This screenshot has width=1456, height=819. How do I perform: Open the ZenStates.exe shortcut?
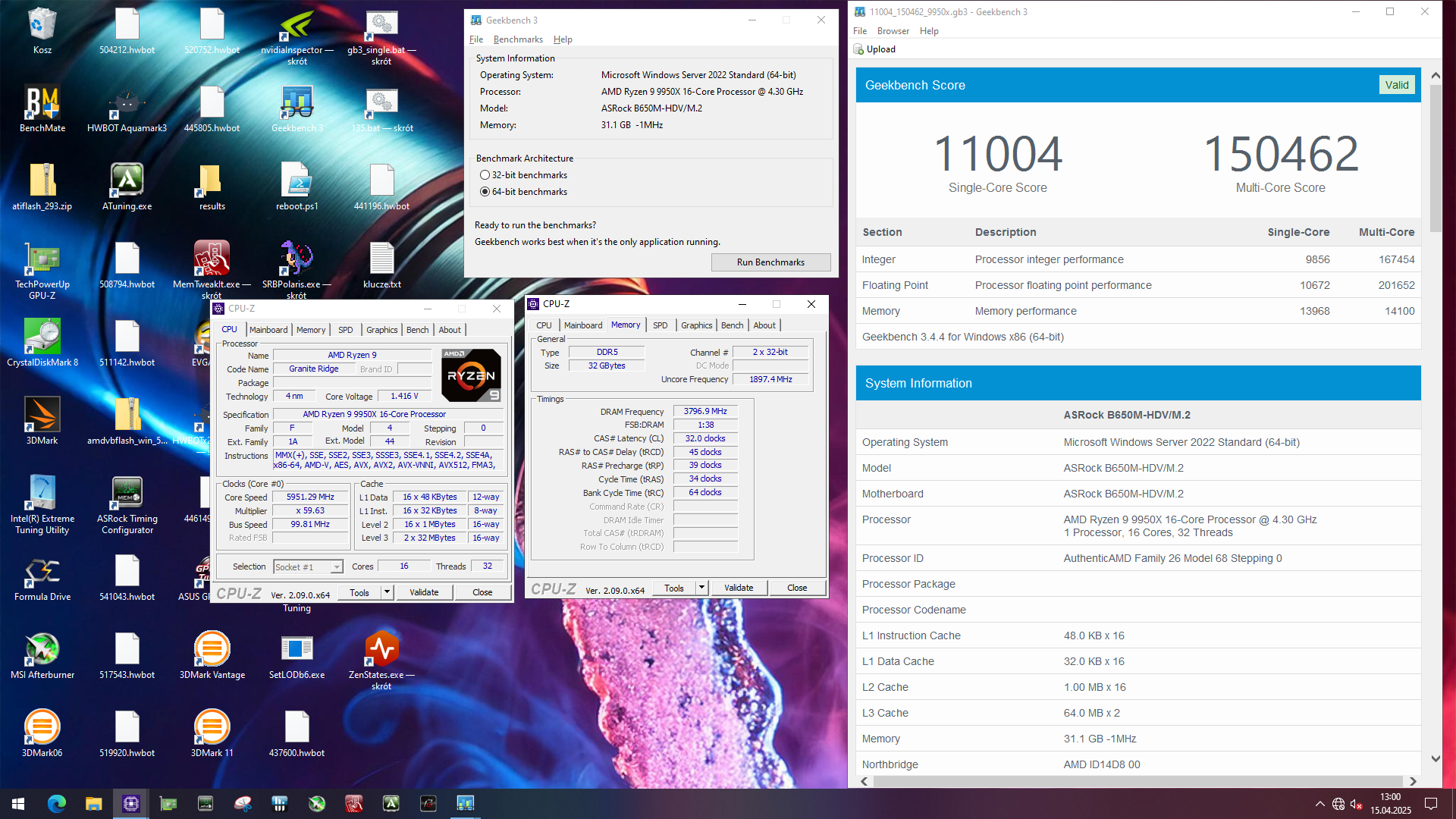coord(381,661)
